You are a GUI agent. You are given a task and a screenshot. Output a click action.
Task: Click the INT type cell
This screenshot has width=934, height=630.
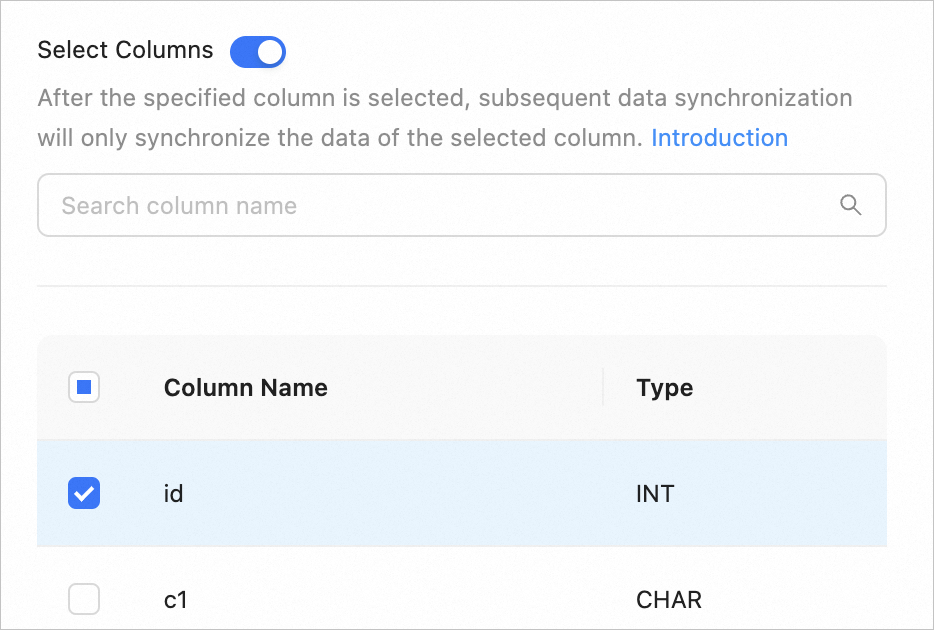[655, 494]
